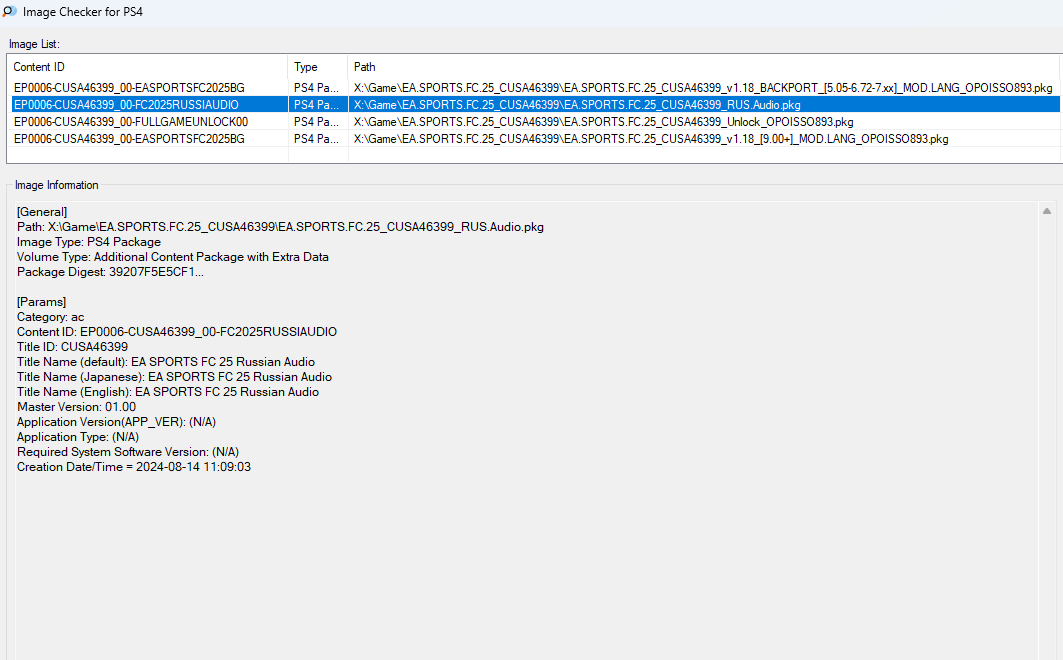Click the Unlock_OPOISSO893.pkg path cell

pos(603,122)
